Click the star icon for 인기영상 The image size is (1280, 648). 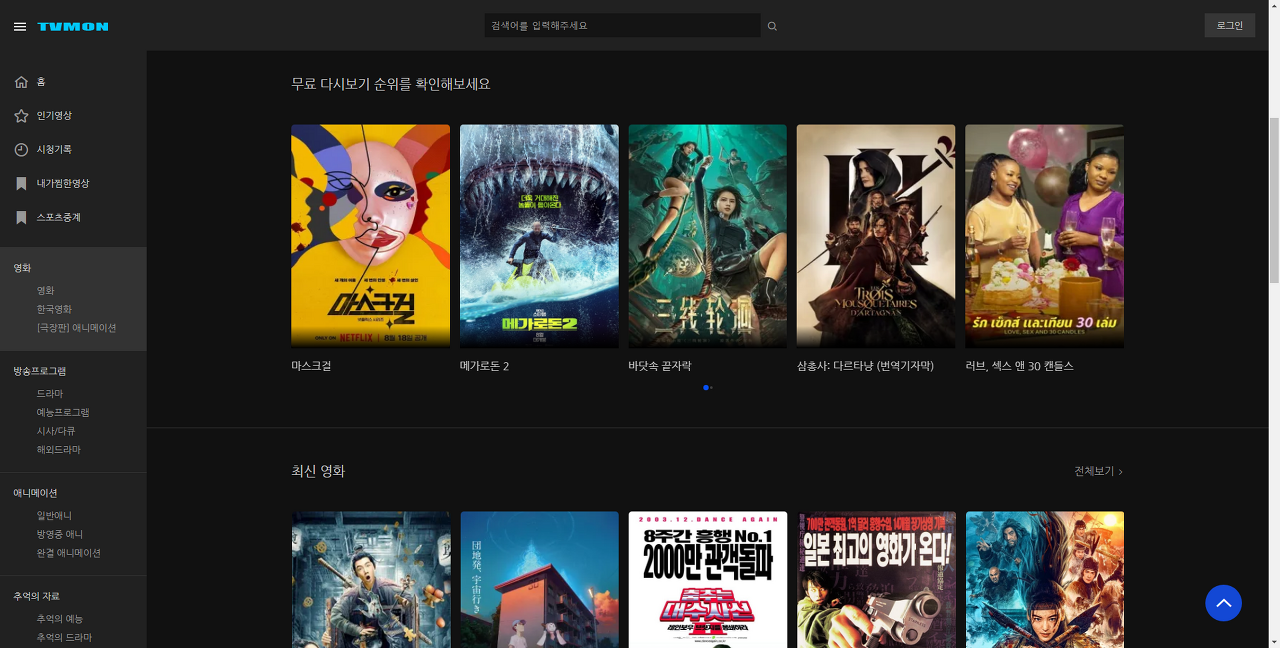pos(21,116)
